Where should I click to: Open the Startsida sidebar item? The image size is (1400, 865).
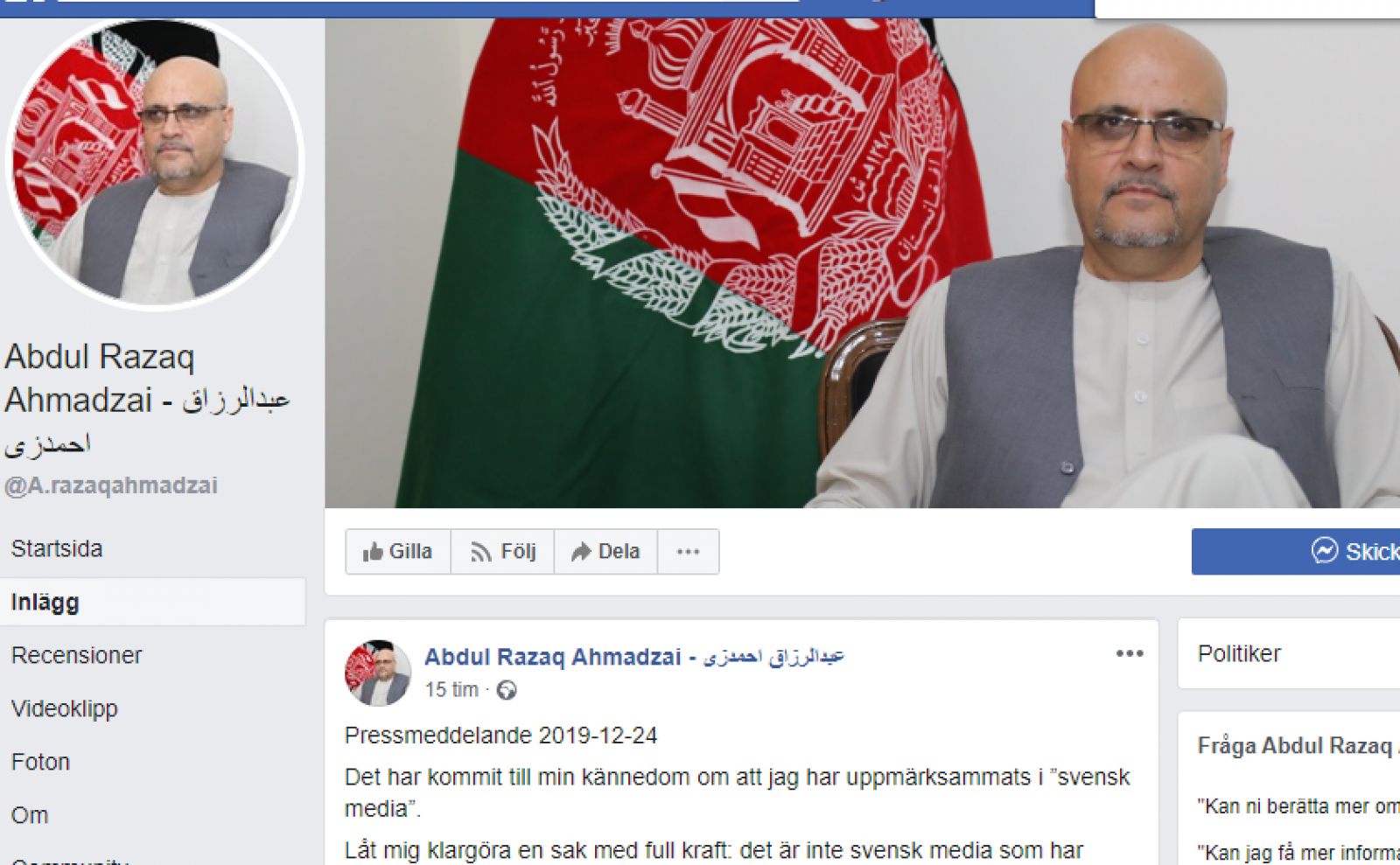[57, 548]
